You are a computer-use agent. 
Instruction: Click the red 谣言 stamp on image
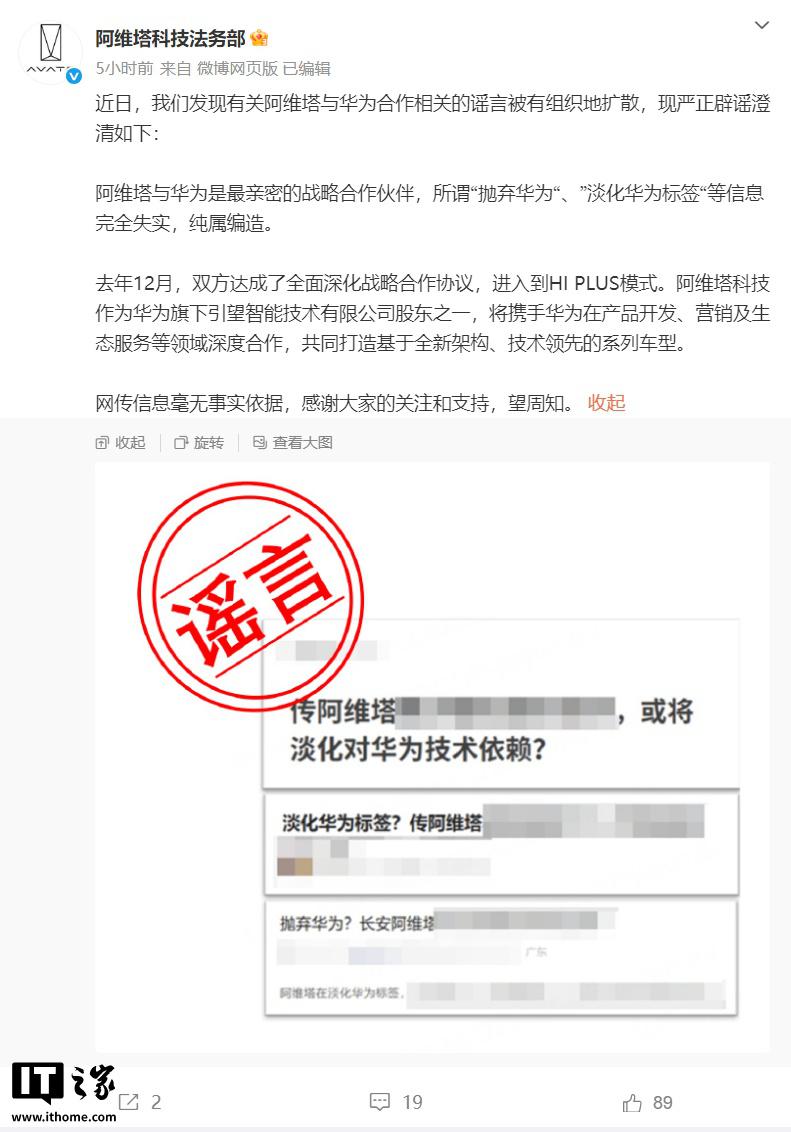tap(250, 596)
